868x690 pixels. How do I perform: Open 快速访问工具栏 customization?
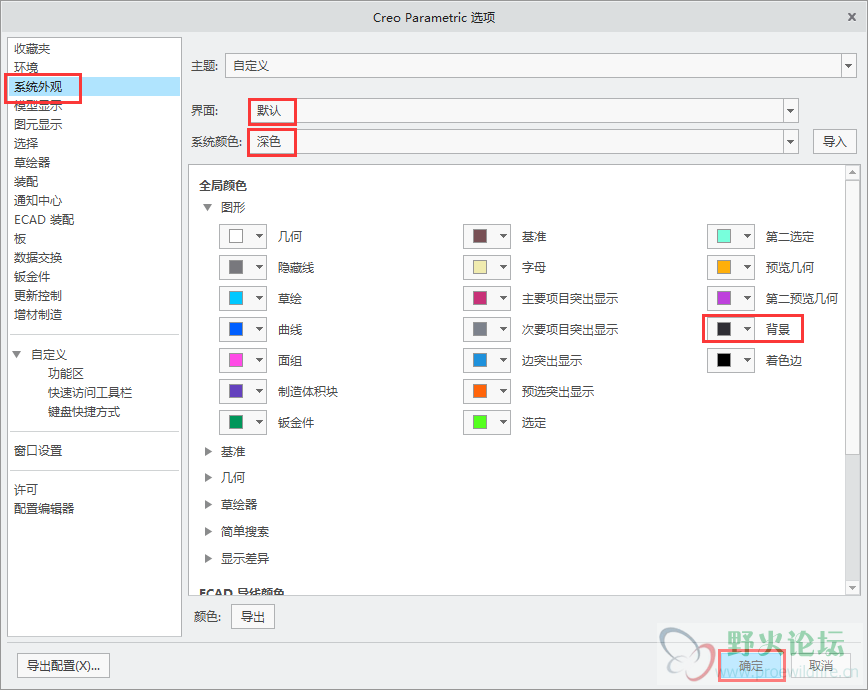tap(90, 393)
